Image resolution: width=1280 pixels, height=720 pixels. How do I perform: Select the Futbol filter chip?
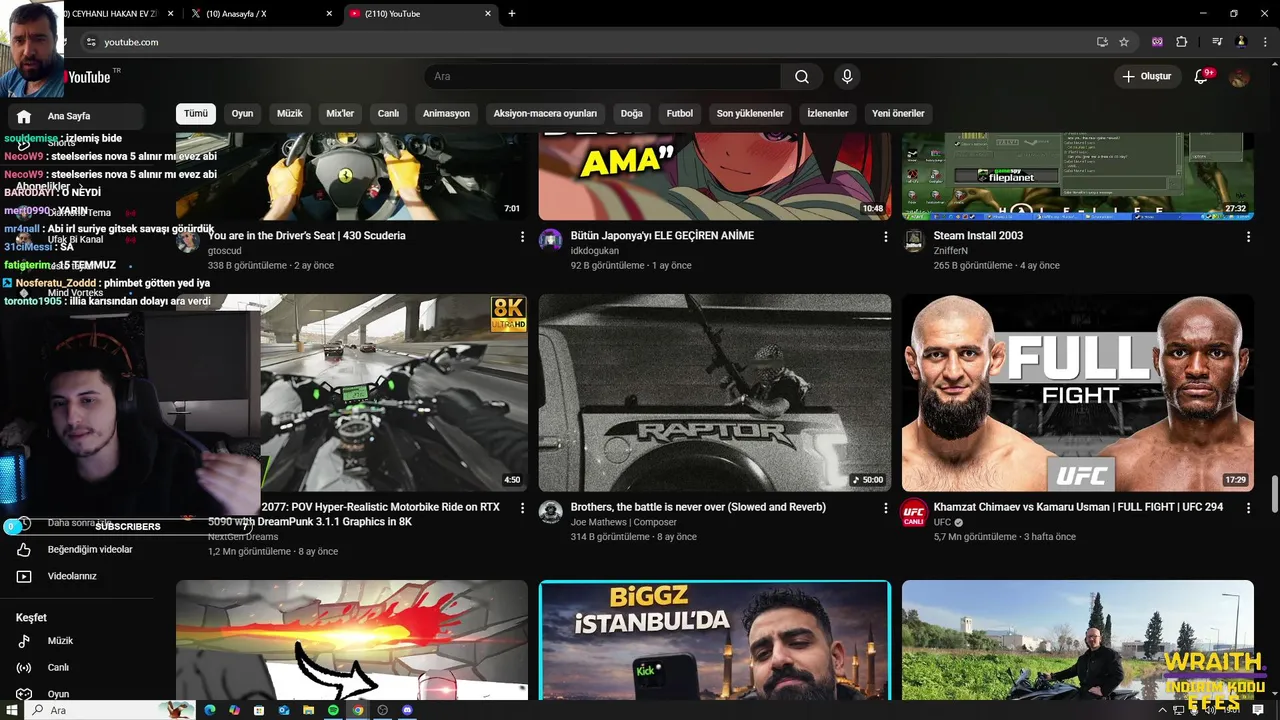pyautogui.click(x=680, y=113)
